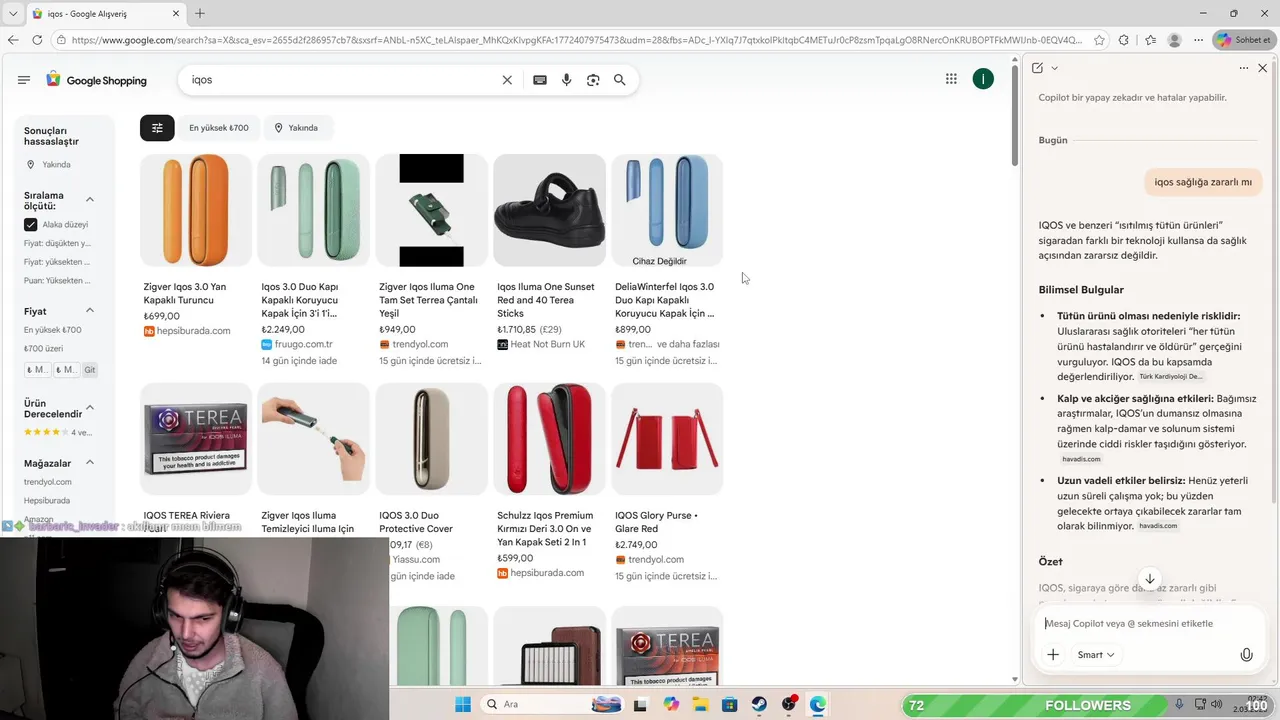Open the hepsiburada.com link for Zigver Turuncu
This screenshot has height=720, width=1280.
tap(187, 331)
